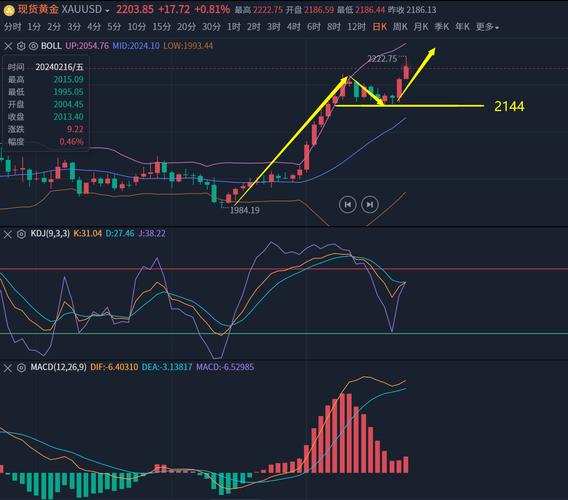568x500 pixels.
Task: Select the 4分 timeframe tab
Action: 94,27
